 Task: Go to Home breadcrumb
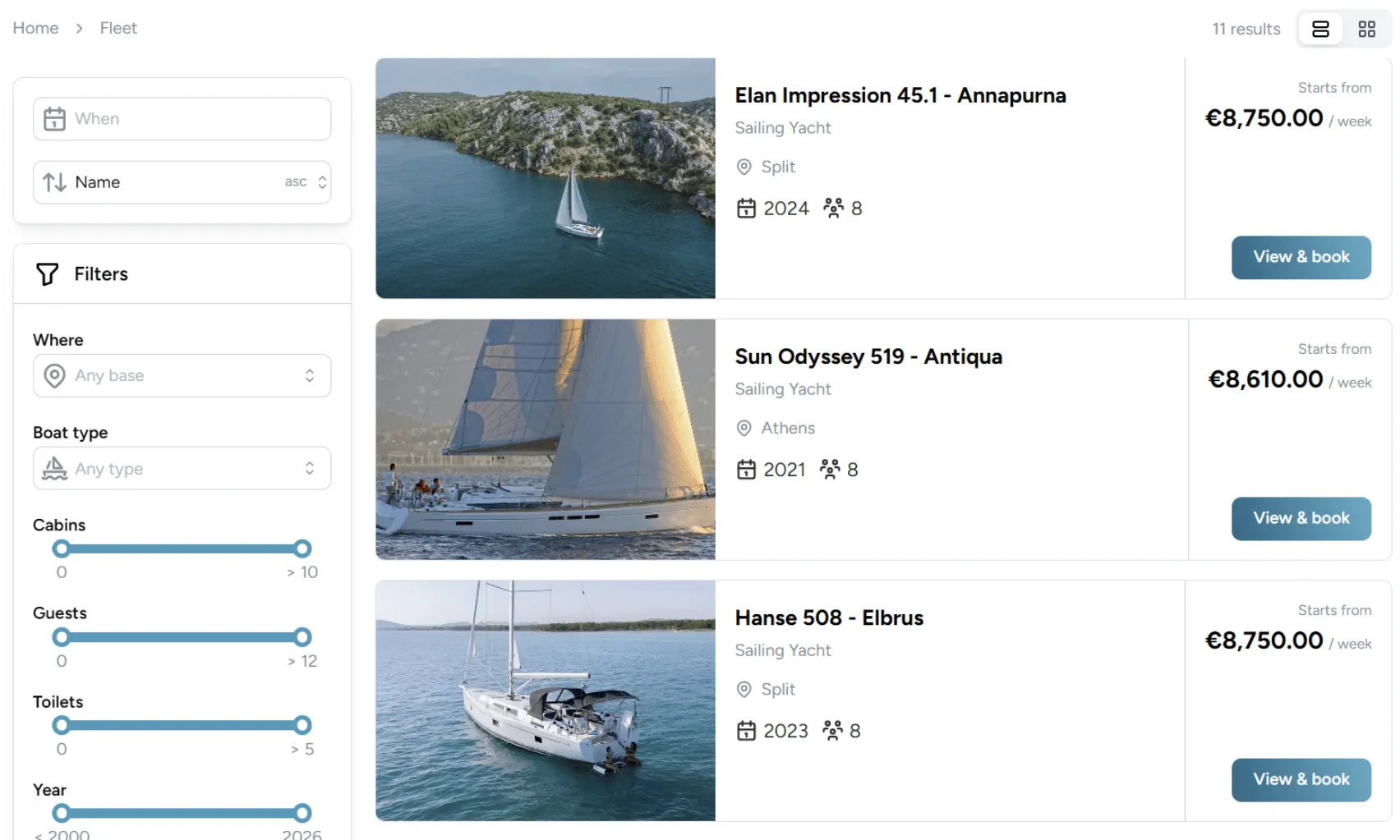click(35, 28)
